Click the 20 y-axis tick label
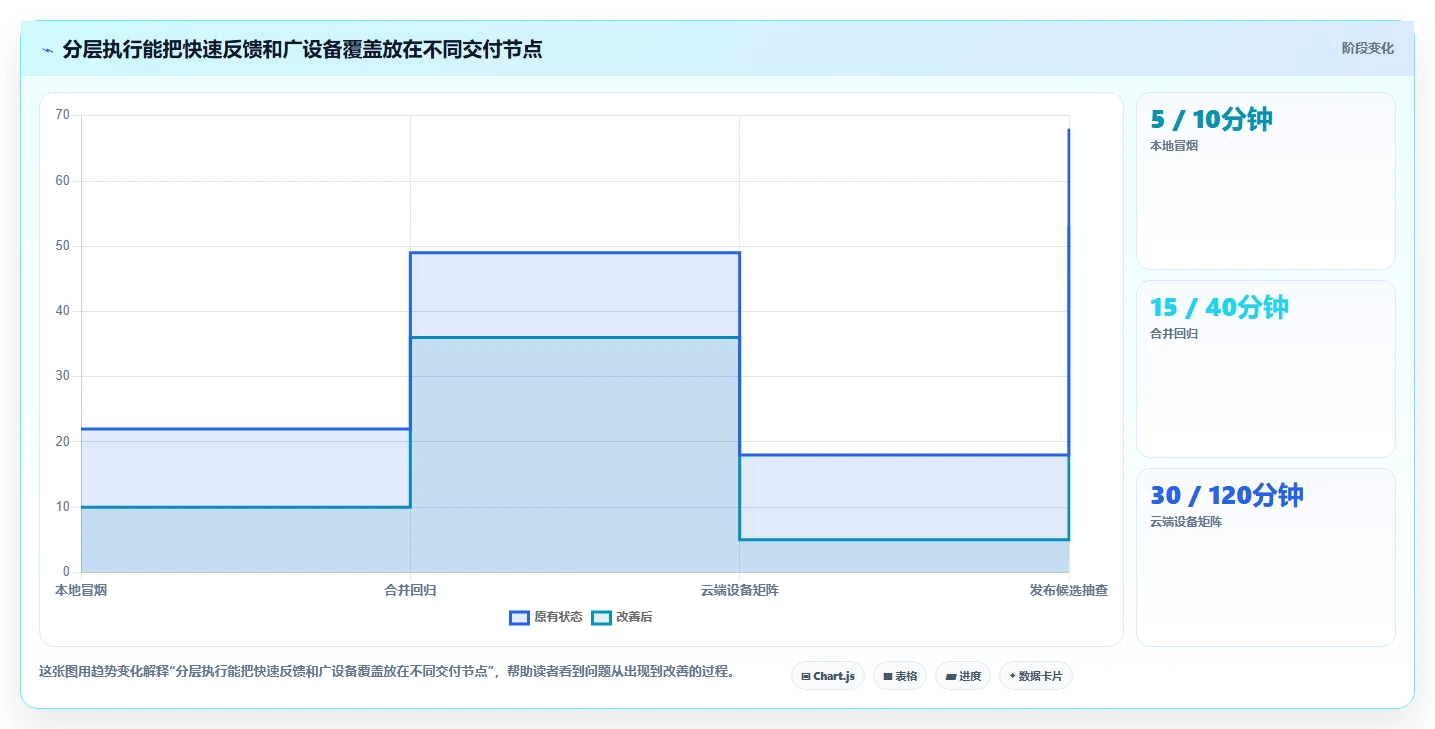1435x729 pixels. tap(63, 442)
